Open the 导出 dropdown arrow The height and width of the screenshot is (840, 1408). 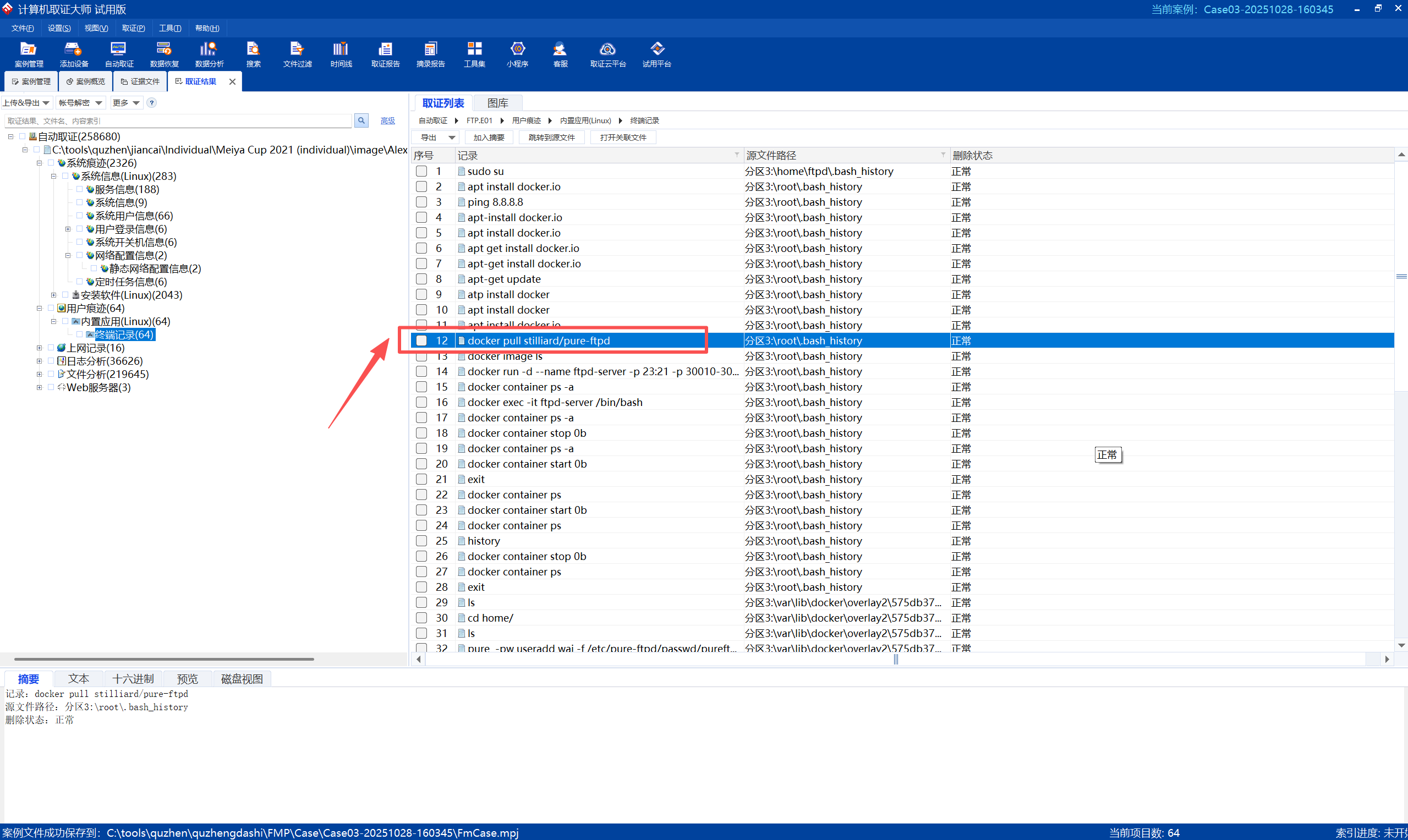coord(452,138)
